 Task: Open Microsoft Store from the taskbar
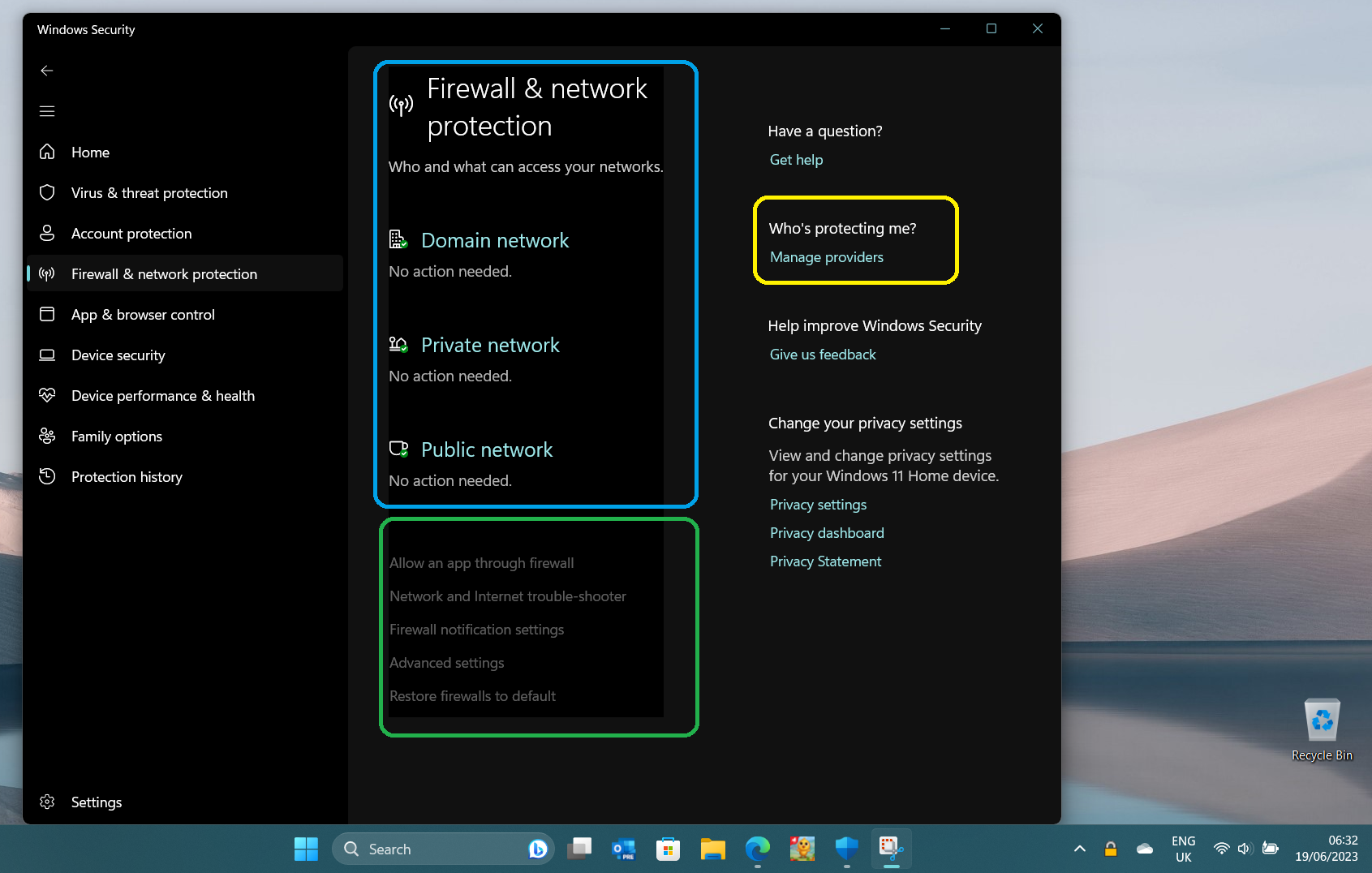pos(668,849)
